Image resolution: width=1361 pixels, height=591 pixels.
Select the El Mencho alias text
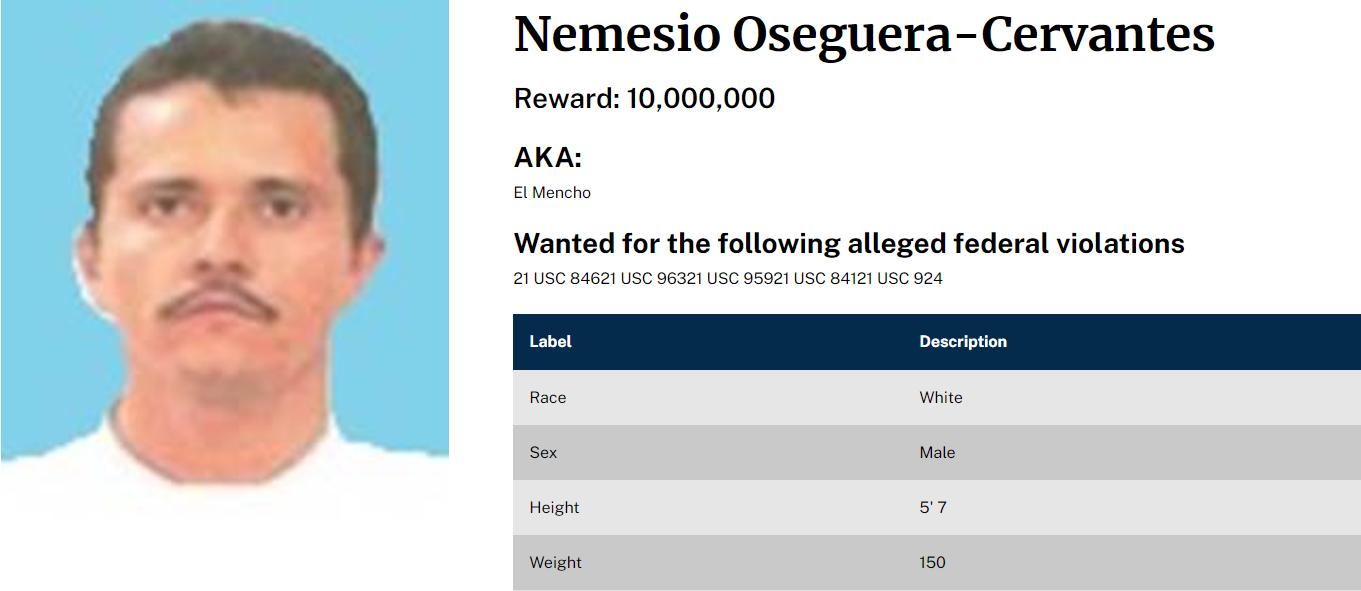pos(552,193)
